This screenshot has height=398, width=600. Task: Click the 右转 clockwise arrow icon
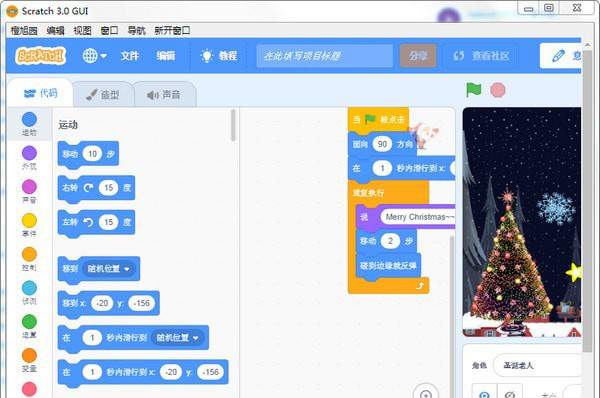88,188
